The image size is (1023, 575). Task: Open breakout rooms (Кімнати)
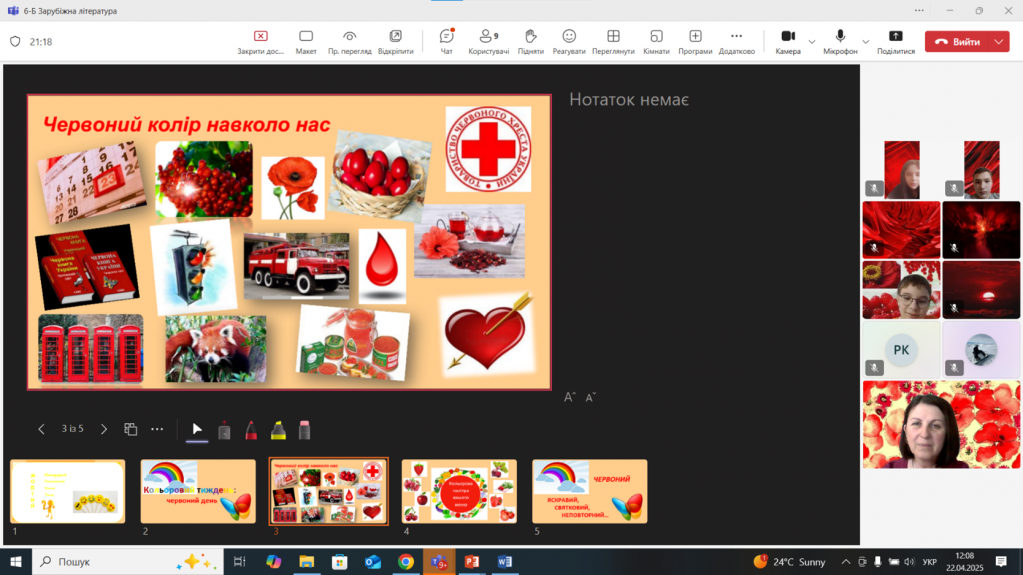tap(656, 41)
